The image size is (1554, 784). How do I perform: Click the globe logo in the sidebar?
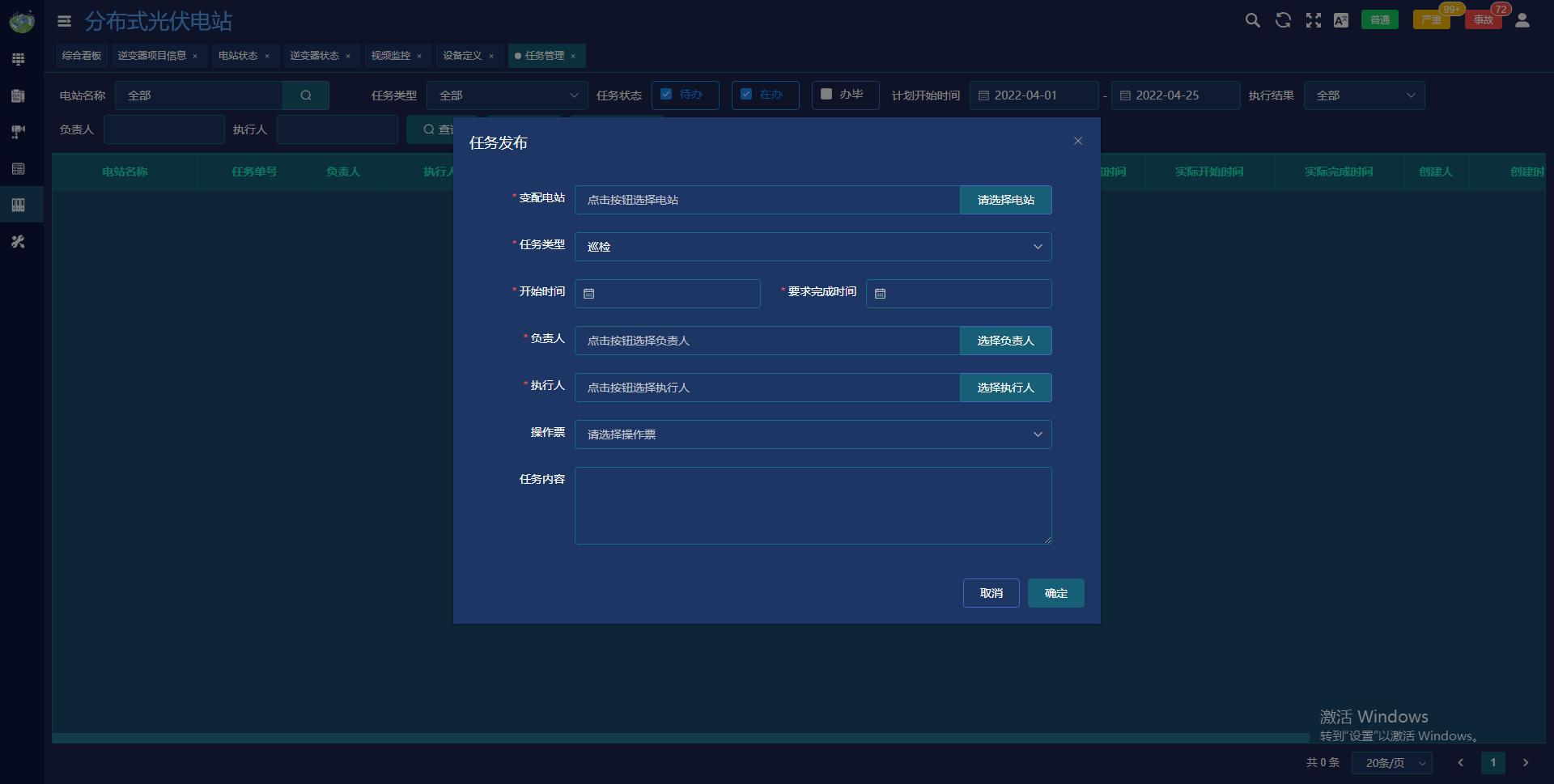22,21
